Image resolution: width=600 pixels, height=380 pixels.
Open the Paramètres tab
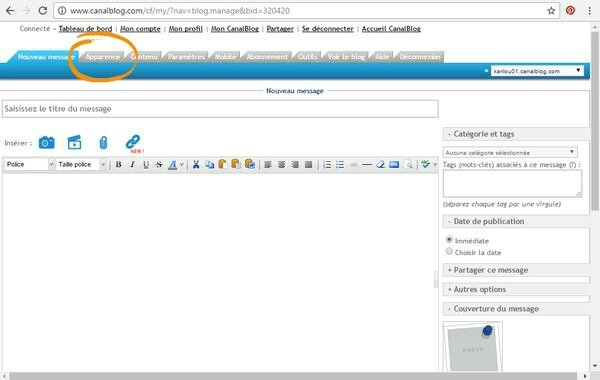tap(186, 57)
